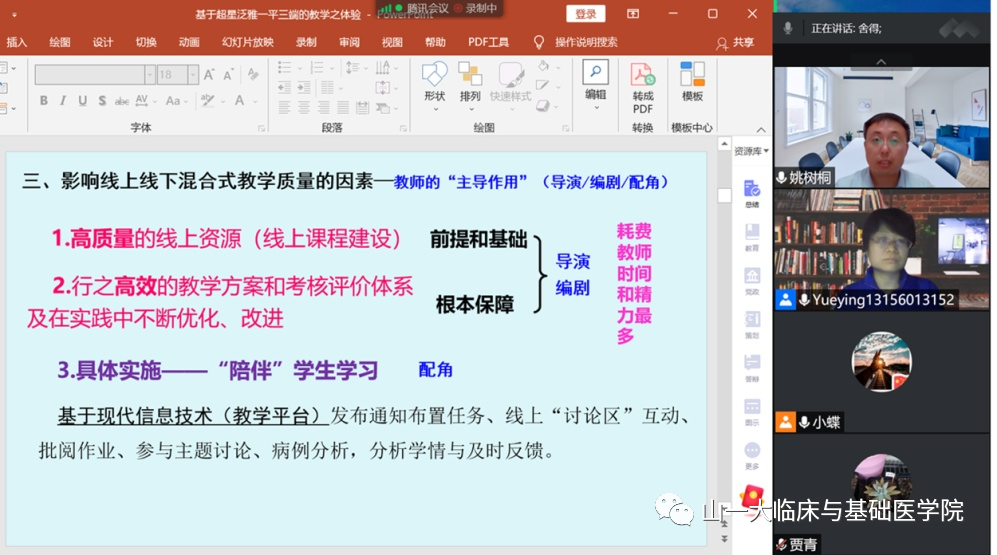Open the 模板 template center icon
The height and width of the screenshot is (555, 997).
[x=692, y=80]
